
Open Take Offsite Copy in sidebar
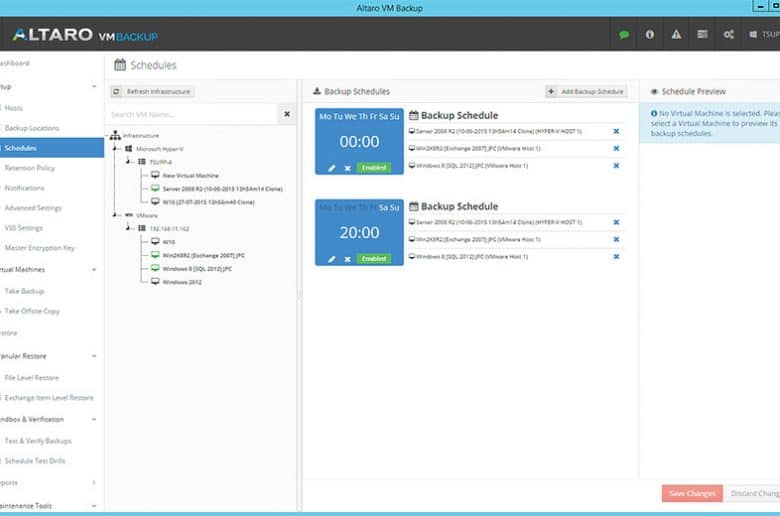point(32,311)
